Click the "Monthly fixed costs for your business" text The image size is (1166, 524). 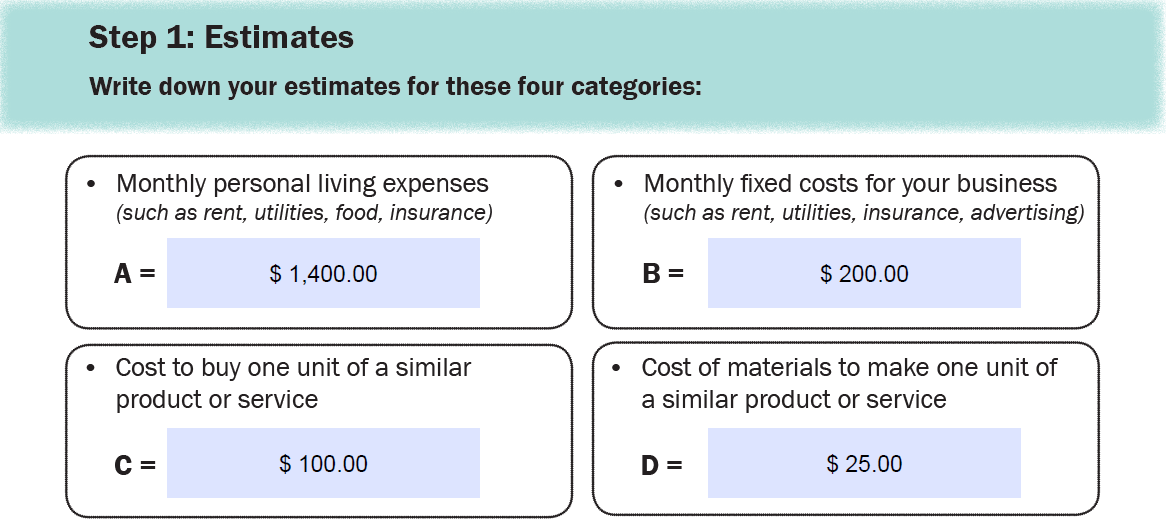(x=850, y=184)
